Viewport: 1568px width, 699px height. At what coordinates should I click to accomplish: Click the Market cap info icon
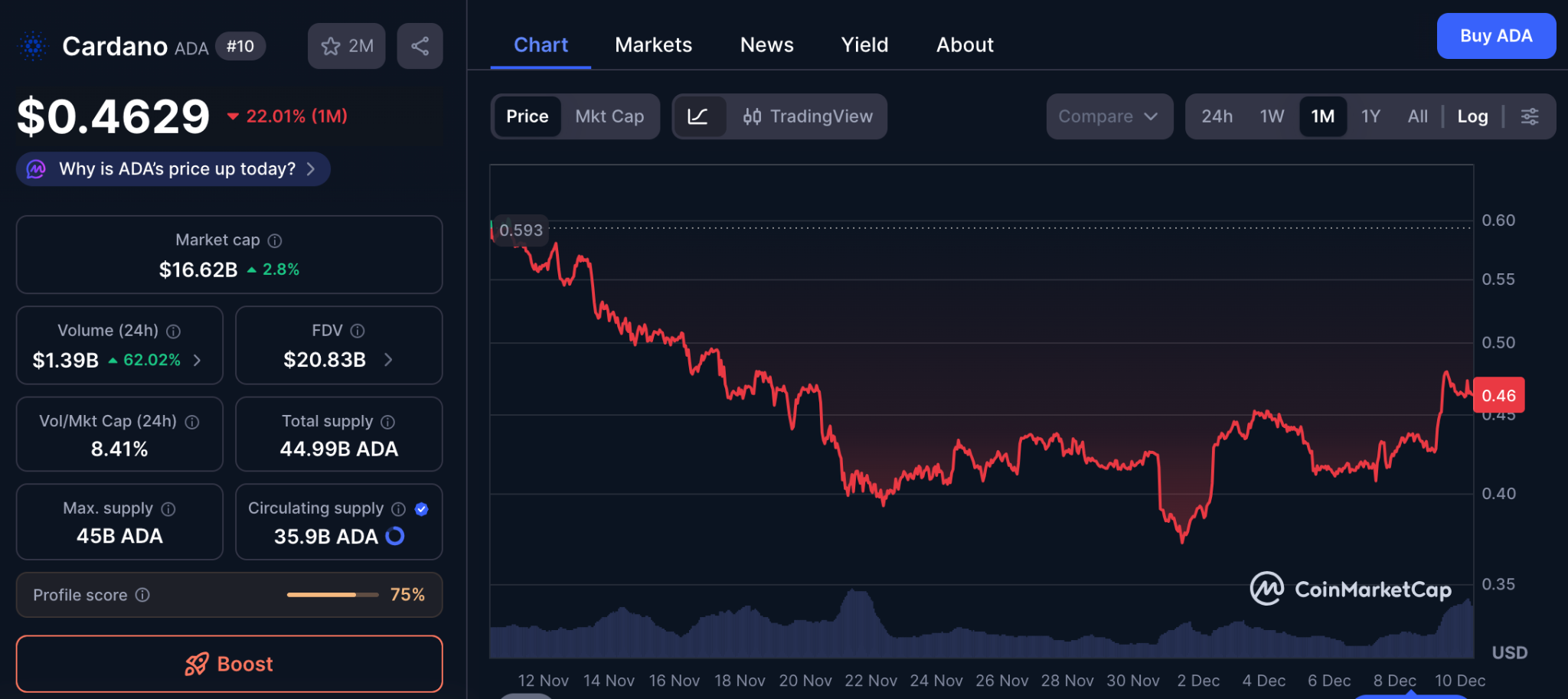(275, 241)
